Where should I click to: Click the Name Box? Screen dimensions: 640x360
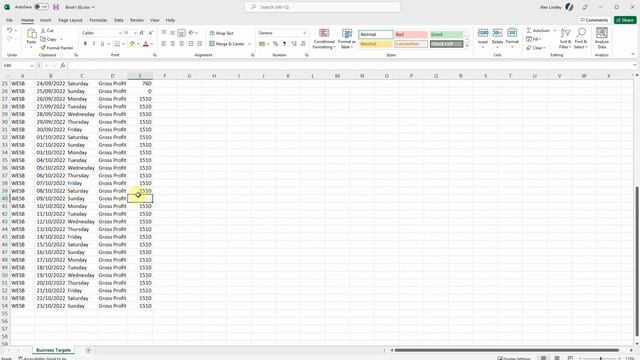pyautogui.click(x=18, y=65)
